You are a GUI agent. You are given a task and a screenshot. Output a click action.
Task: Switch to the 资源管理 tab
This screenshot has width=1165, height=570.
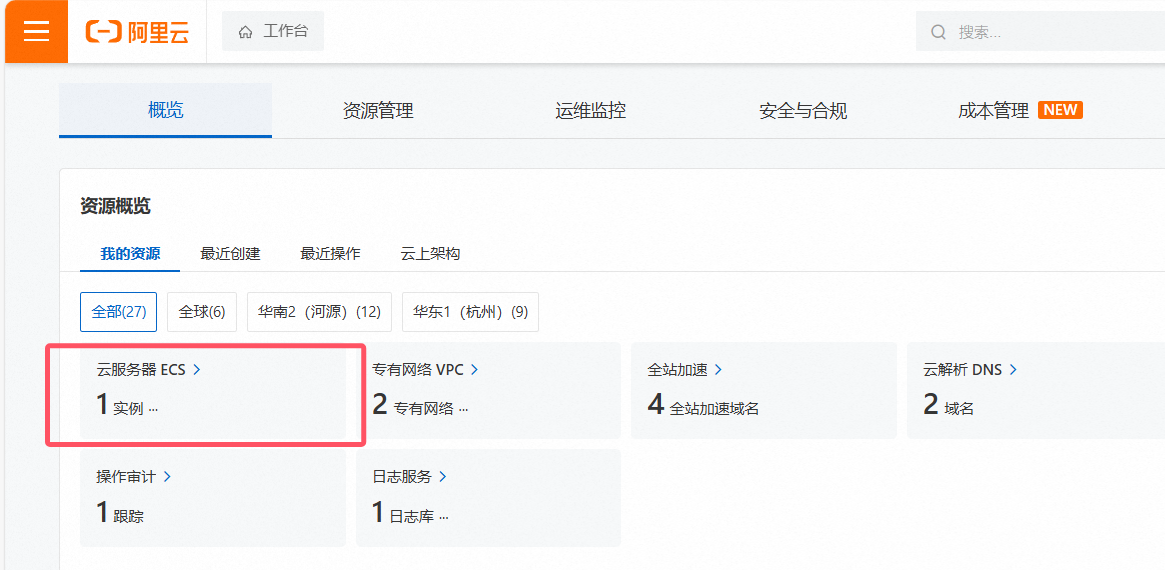[378, 111]
